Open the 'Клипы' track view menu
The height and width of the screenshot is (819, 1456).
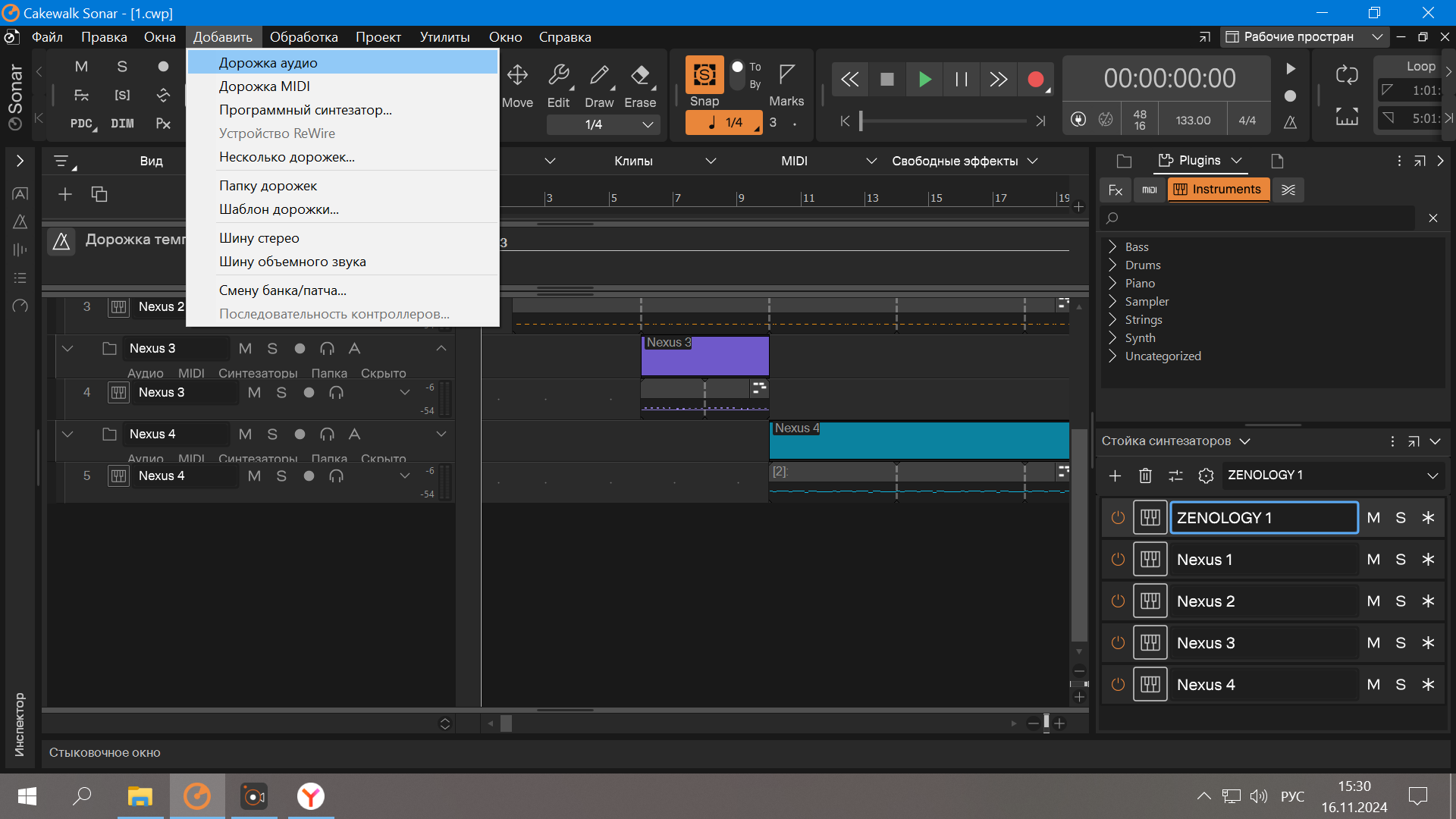click(664, 161)
